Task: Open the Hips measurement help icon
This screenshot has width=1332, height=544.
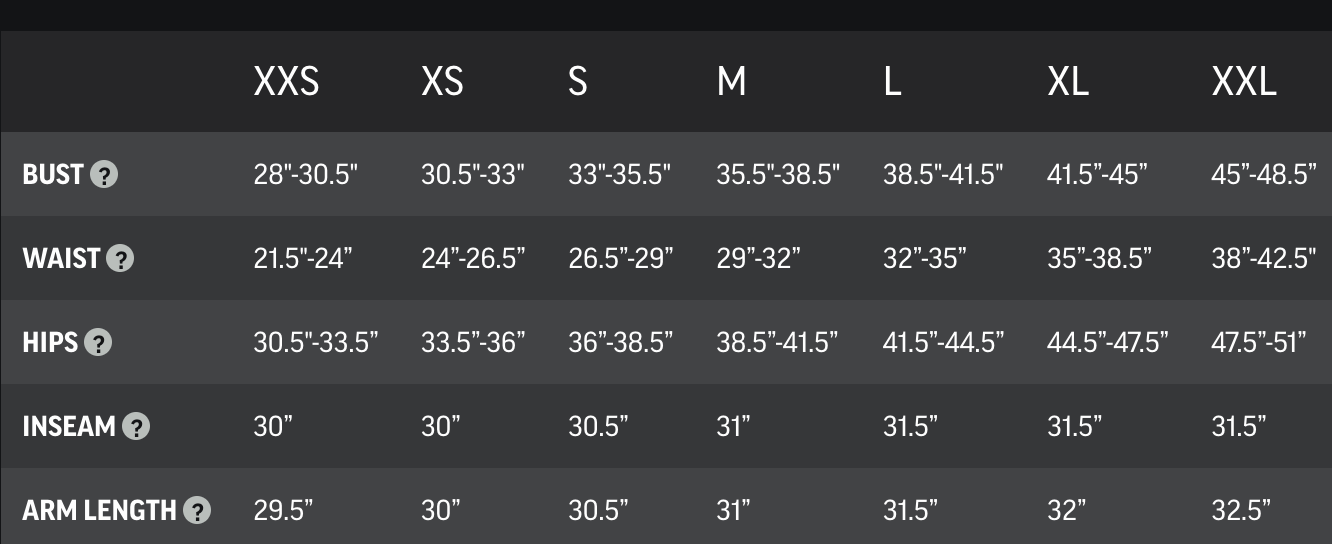Action: [x=98, y=343]
